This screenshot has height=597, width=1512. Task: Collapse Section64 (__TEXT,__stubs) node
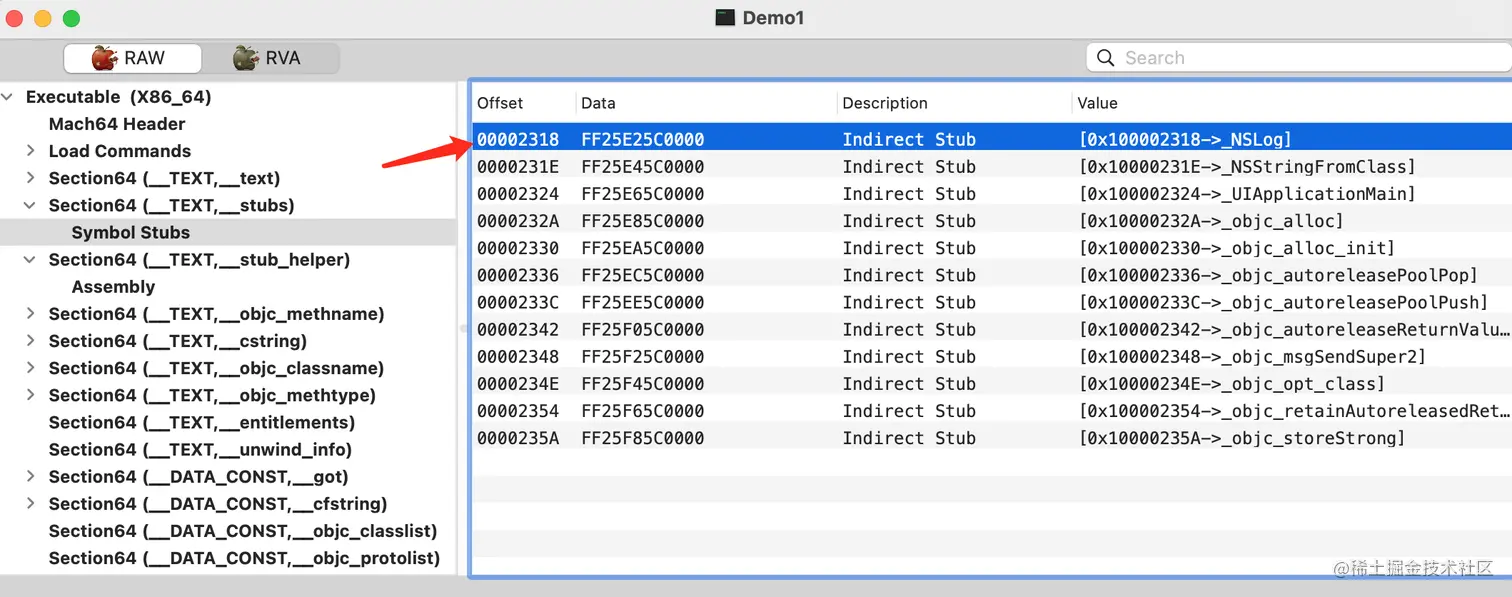tap(31, 205)
